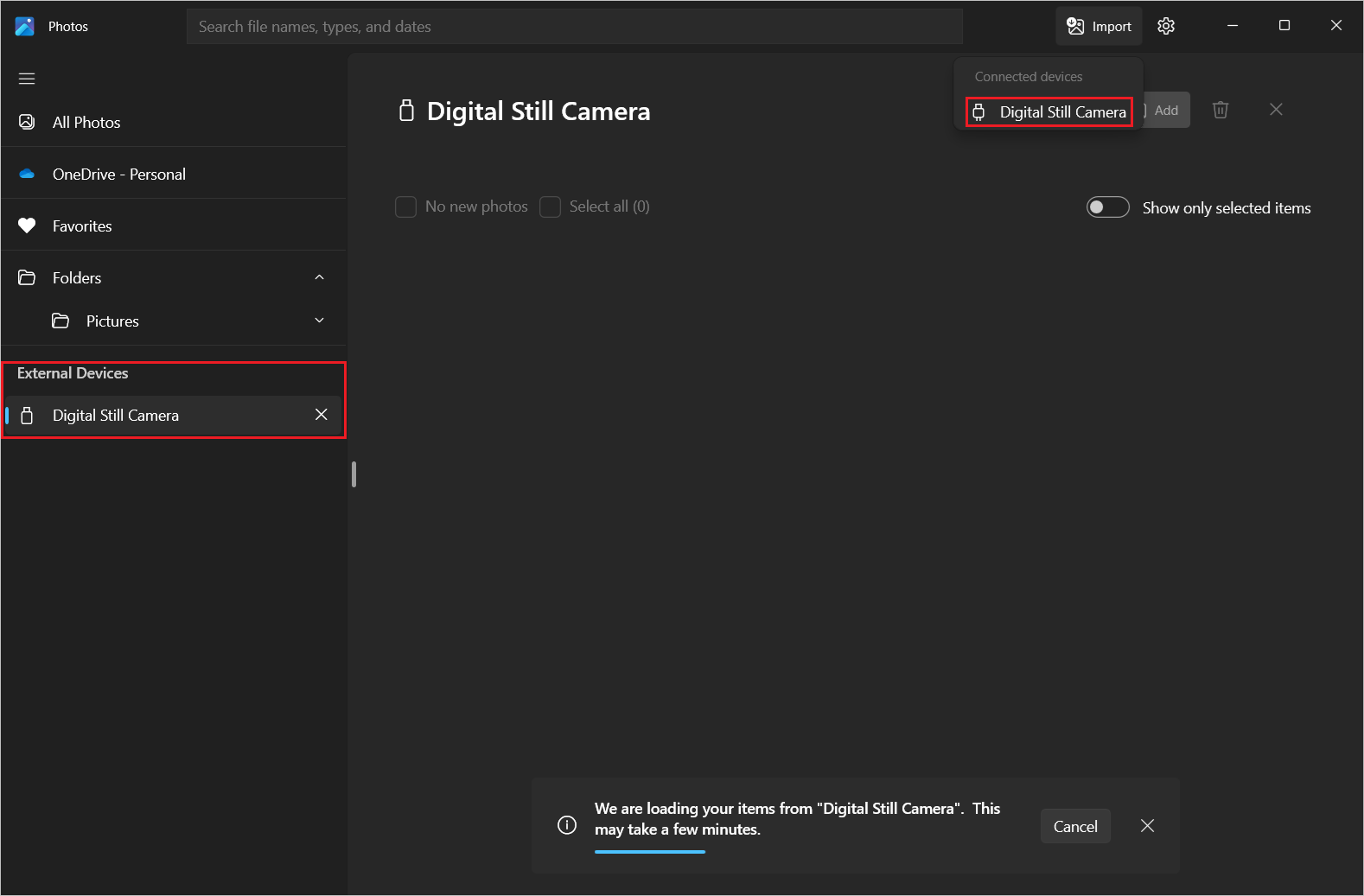1364x896 pixels.
Task: Click the sidebar resize handle
Action: [354, 474]
